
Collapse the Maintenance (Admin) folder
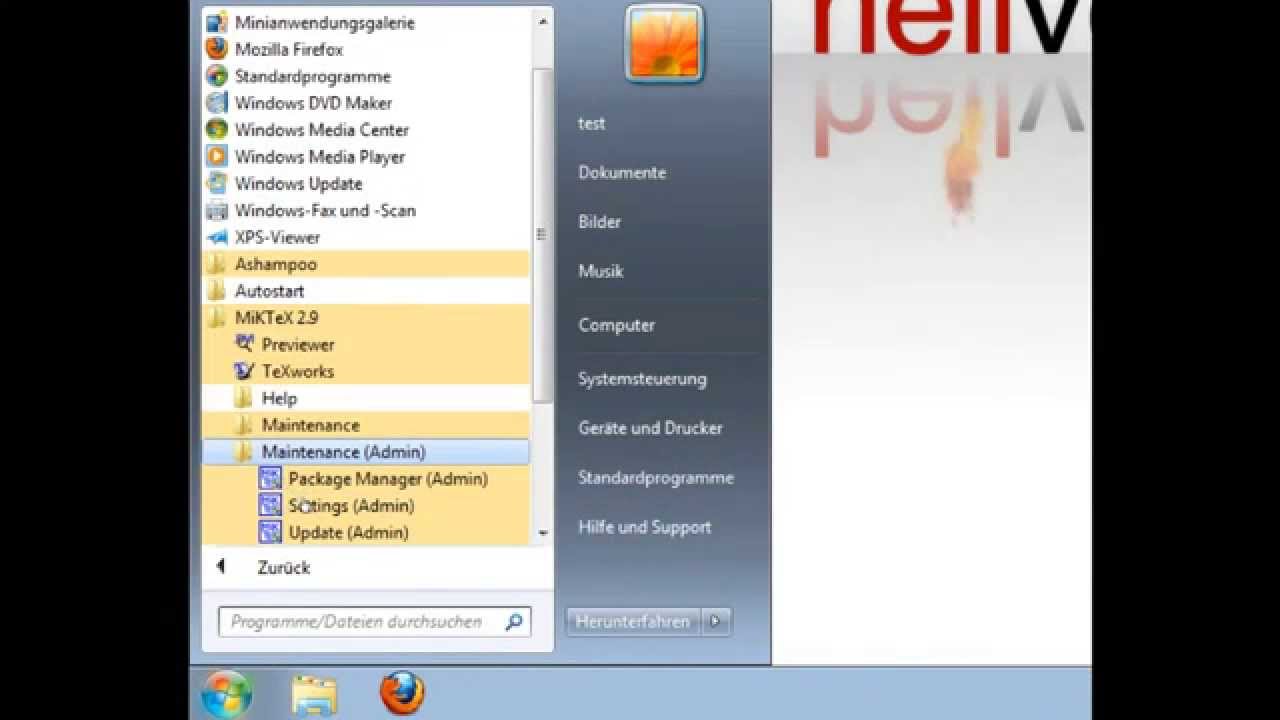(x=366, y=452)
